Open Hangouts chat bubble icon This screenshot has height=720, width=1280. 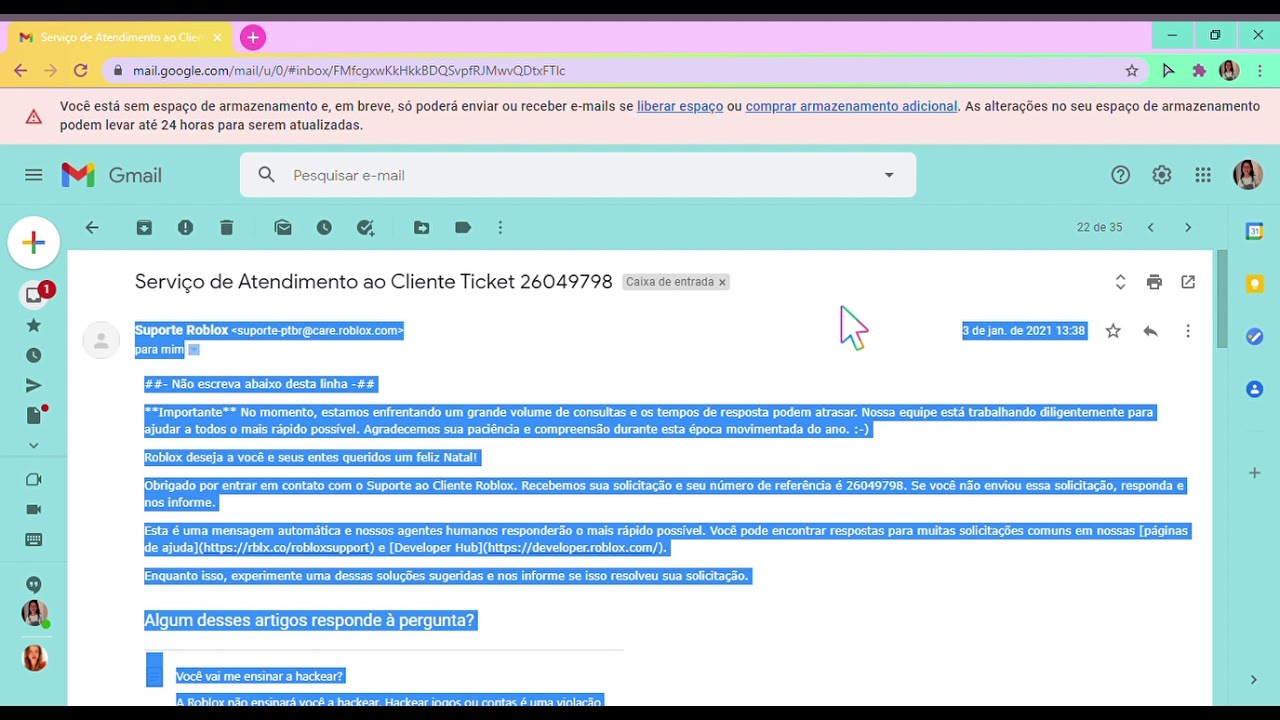(34, 584)
